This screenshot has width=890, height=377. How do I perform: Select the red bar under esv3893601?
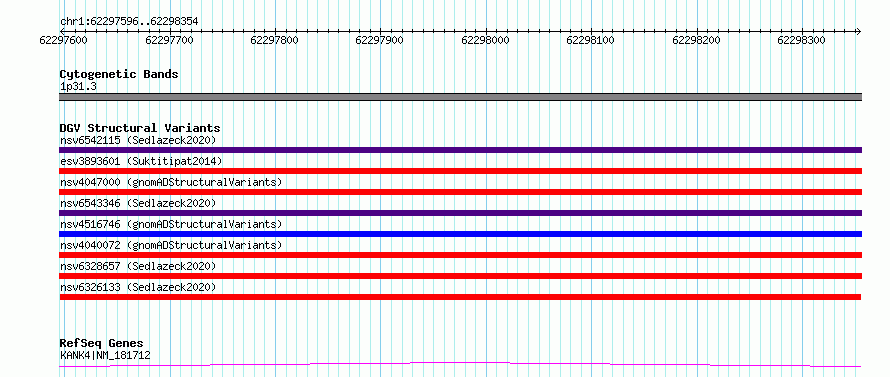[460, 171]
